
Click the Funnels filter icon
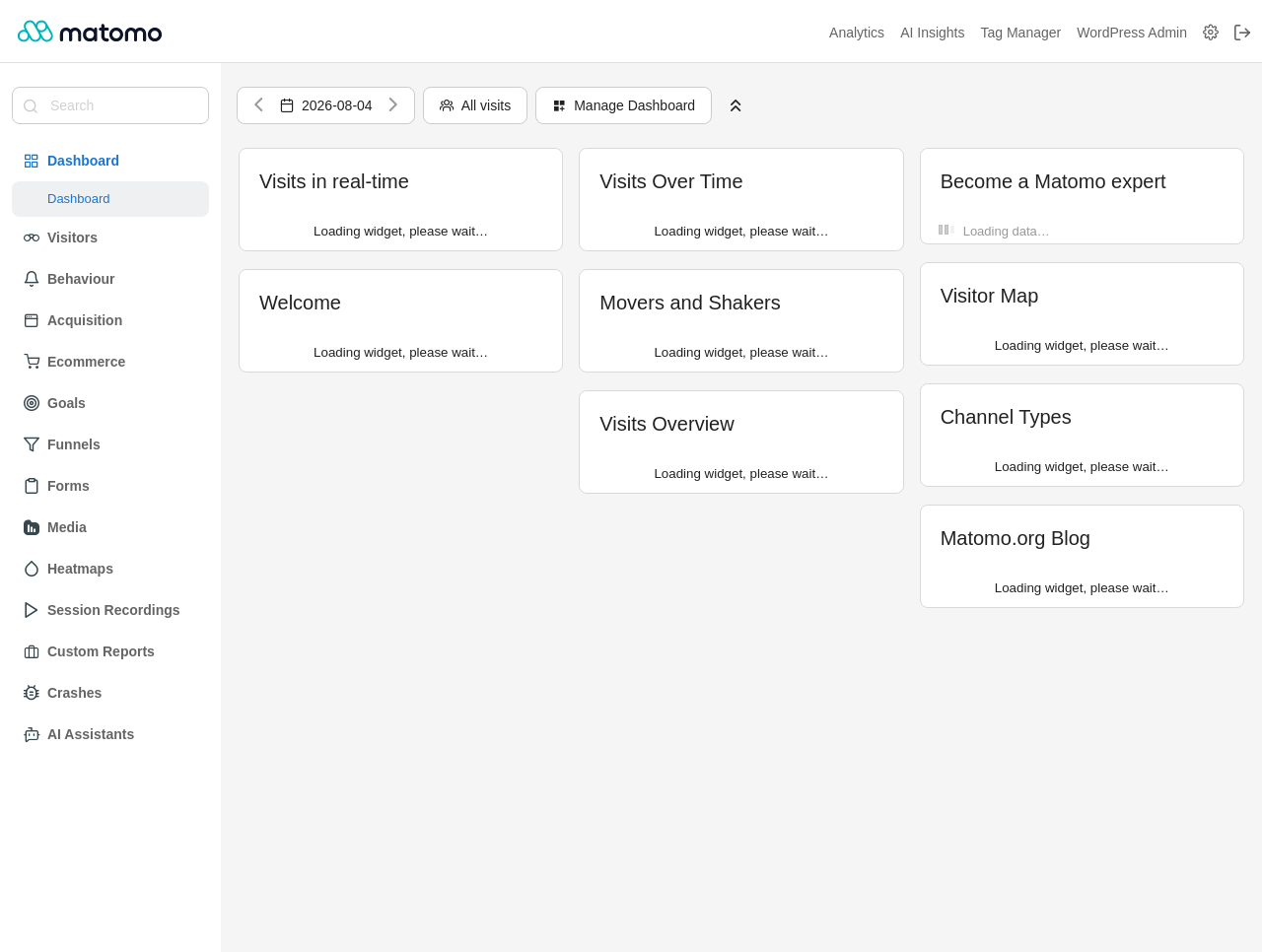coord(32,444)
